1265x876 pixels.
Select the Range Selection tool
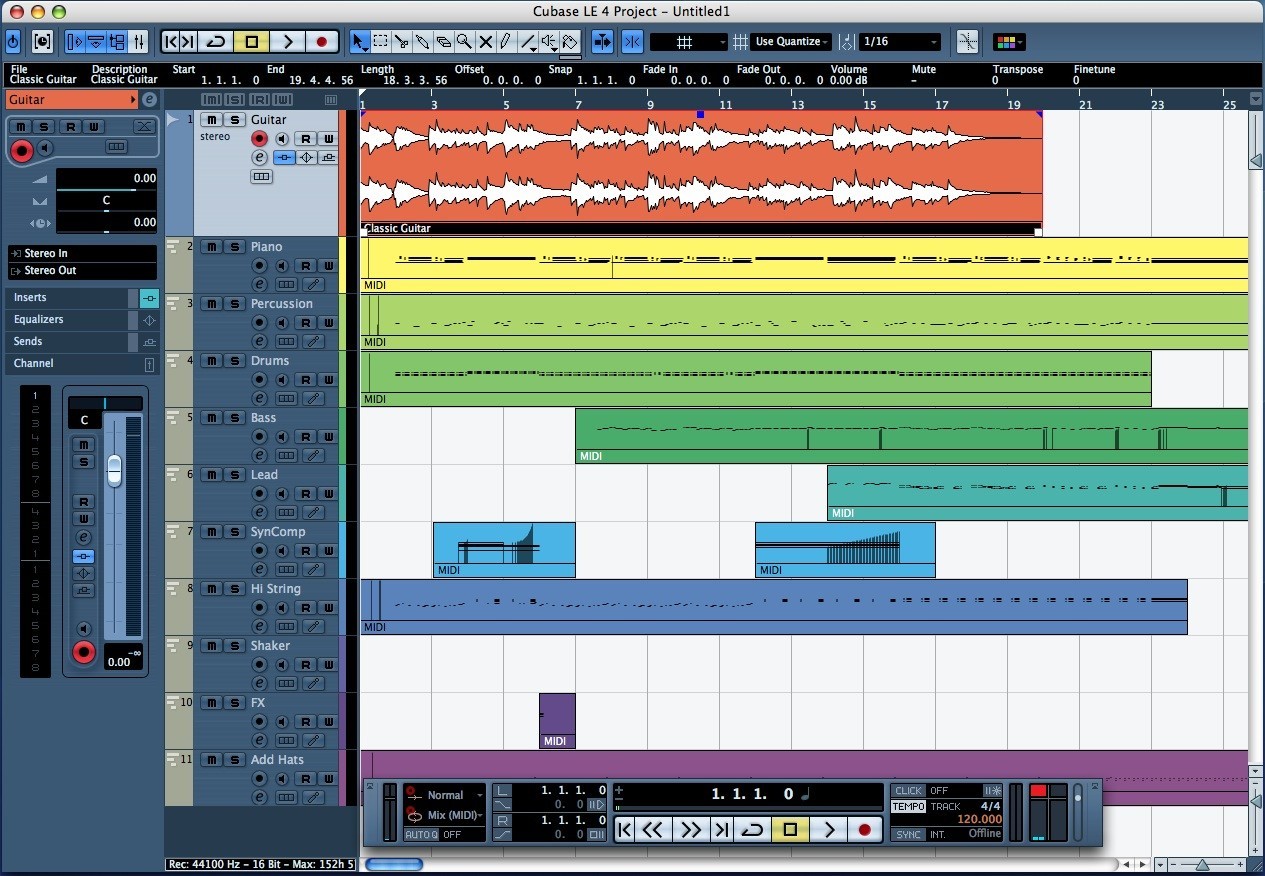(x=380, y=42)
